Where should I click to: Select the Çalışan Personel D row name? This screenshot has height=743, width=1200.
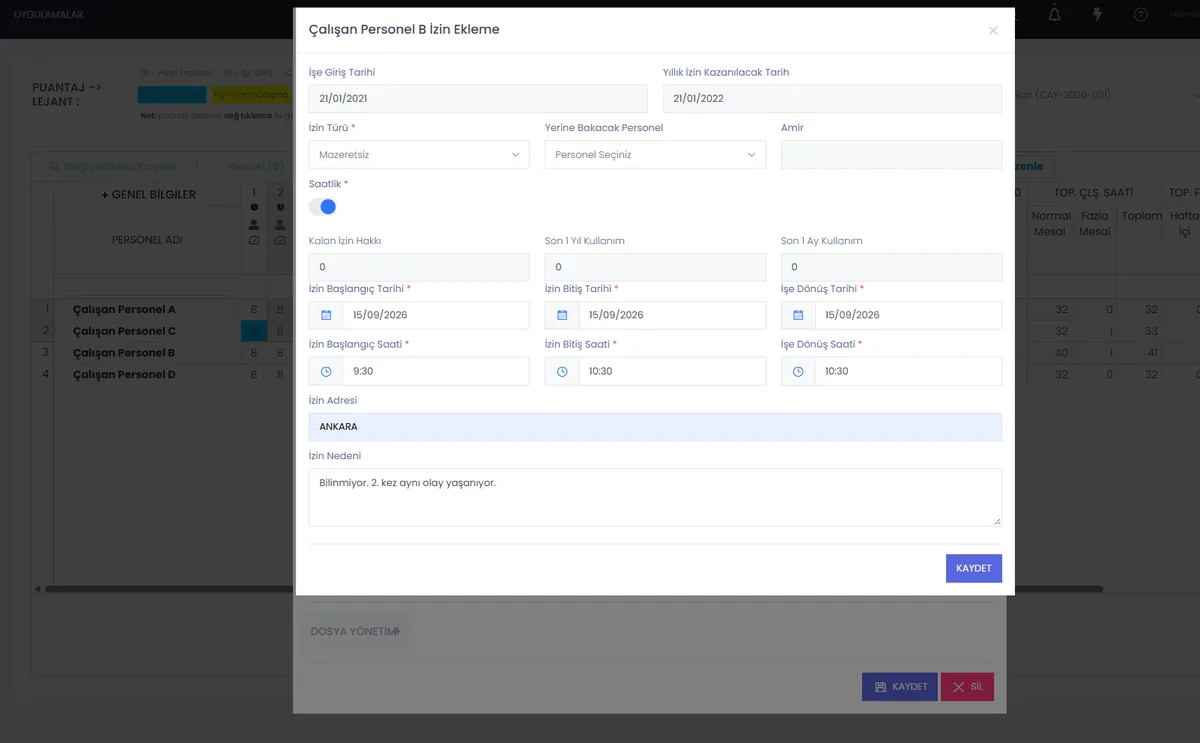point(124,376)
